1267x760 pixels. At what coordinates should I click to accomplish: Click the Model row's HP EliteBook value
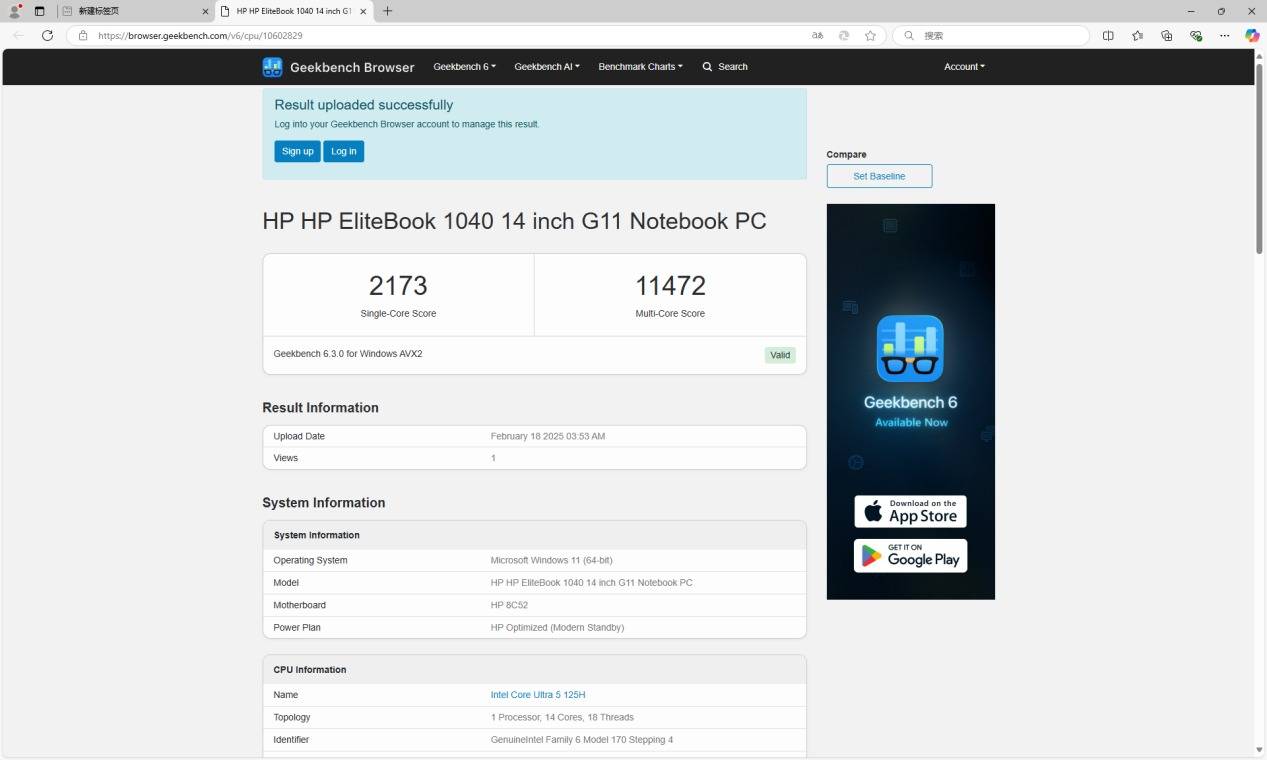[592, 583]
